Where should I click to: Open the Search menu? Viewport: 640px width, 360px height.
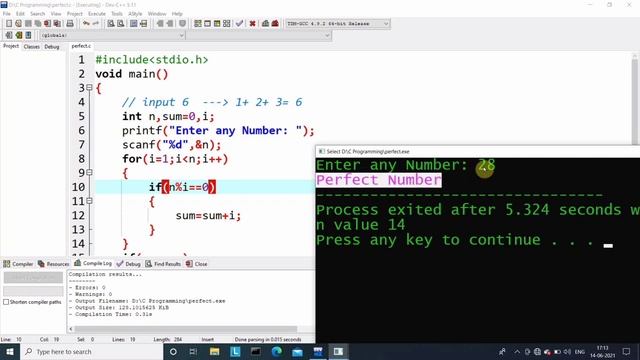[38, 13]
